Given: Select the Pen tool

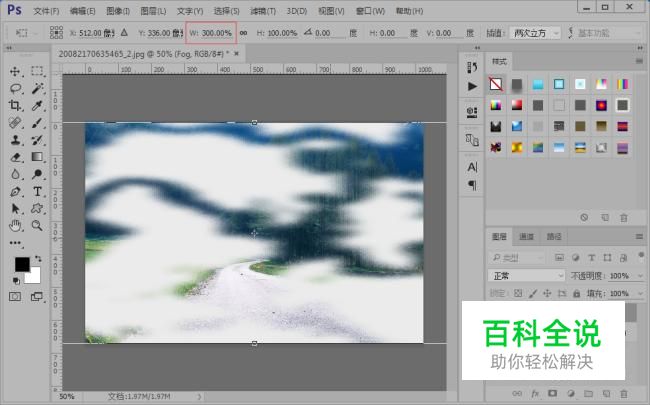Looking at the screenshot, I should click(15, 192).
